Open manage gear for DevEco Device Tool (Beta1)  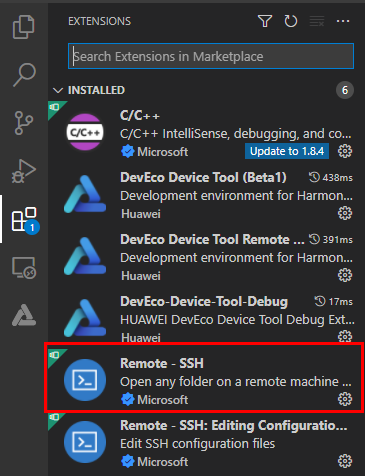coord(345,213)
